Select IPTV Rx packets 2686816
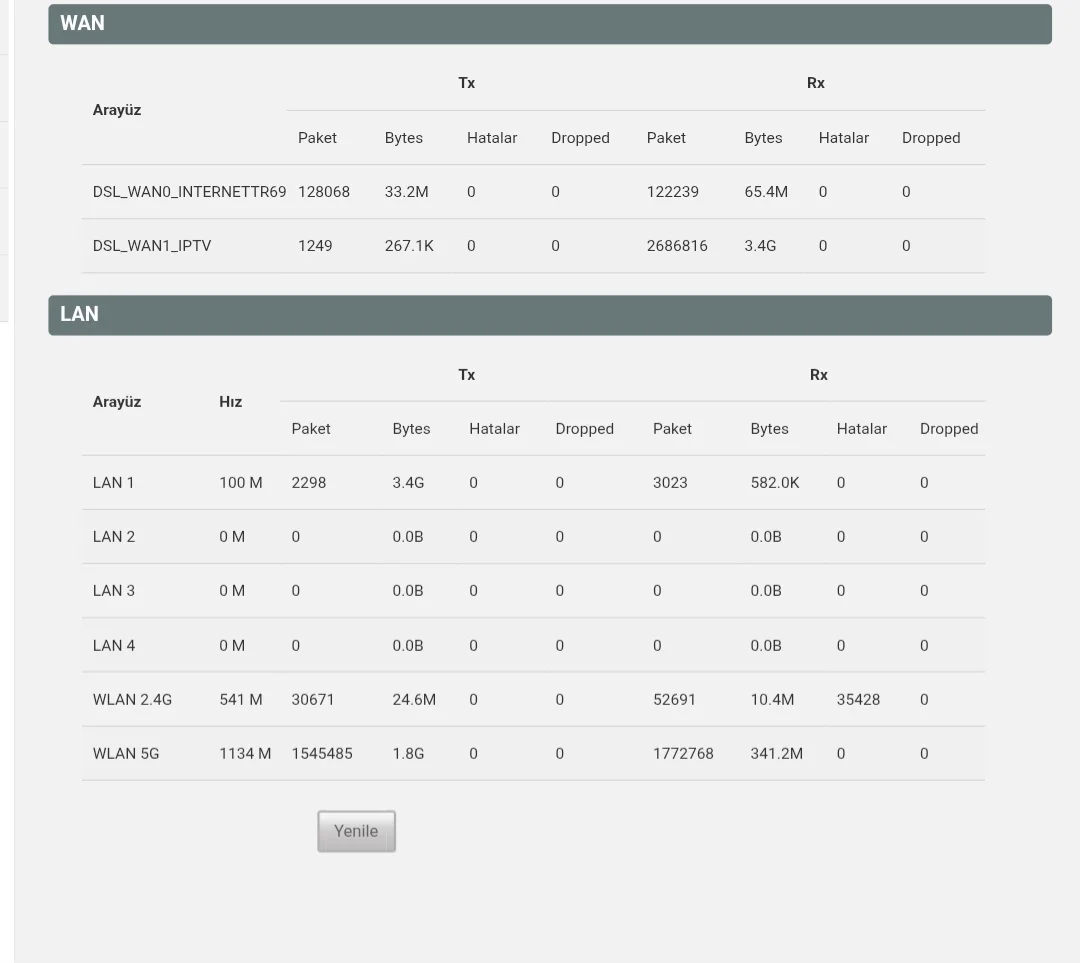This screenshot has width=1080, height=963. 677,246
